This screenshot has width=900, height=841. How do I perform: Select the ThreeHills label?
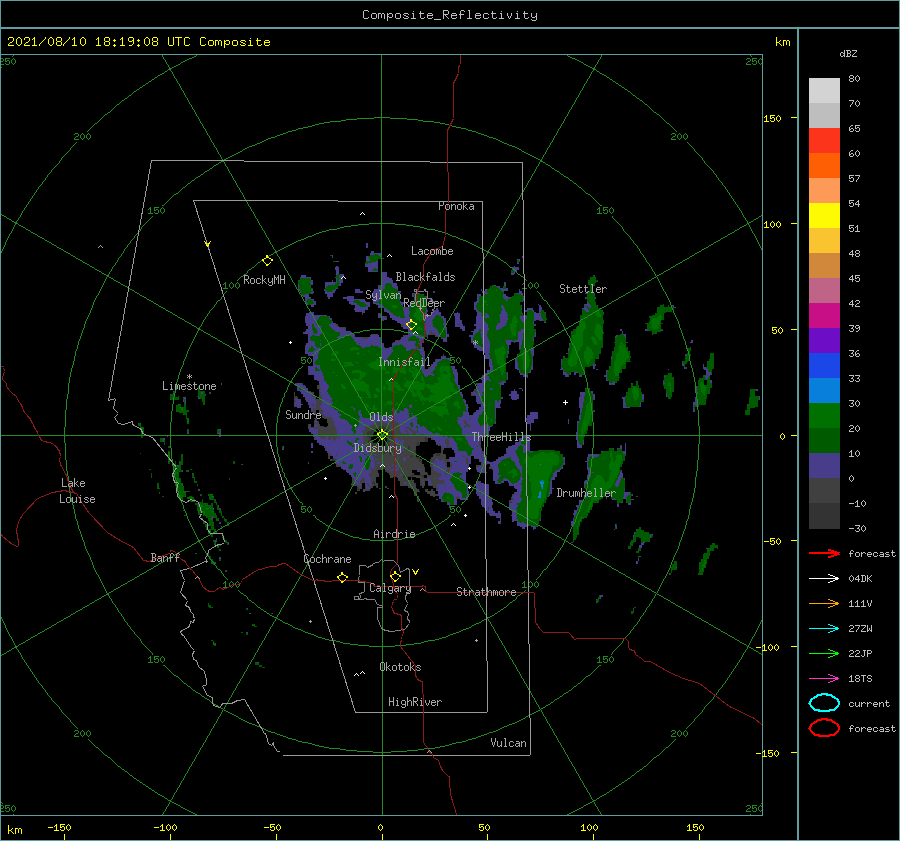coord(501,437)
